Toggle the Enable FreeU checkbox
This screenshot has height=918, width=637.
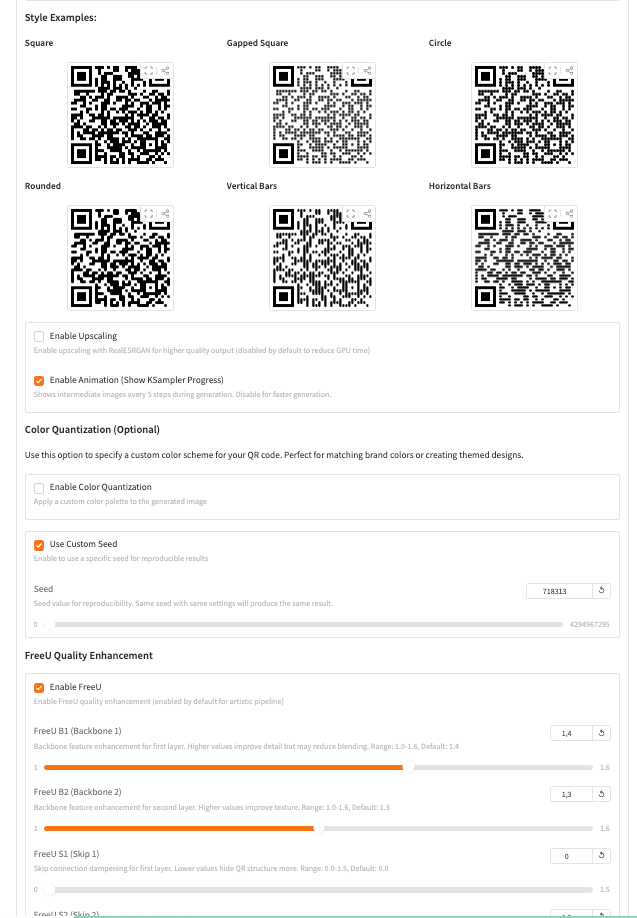tap(39, 687)
